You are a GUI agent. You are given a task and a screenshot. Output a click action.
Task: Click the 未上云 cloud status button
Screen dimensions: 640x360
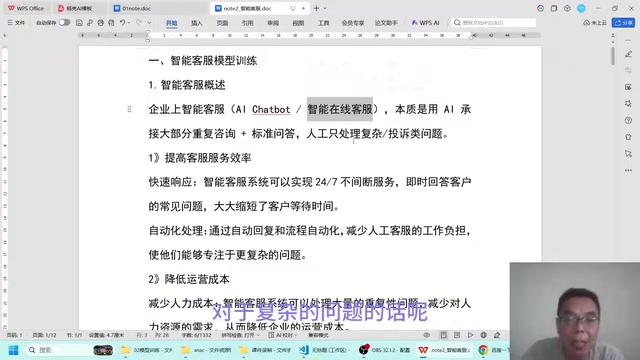(x=595, y=23)
